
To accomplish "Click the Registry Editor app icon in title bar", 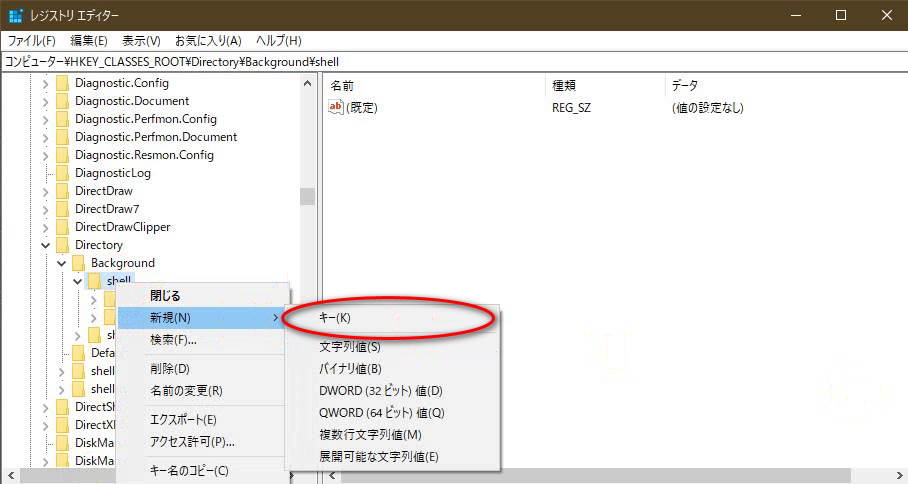I will point(16,15).
